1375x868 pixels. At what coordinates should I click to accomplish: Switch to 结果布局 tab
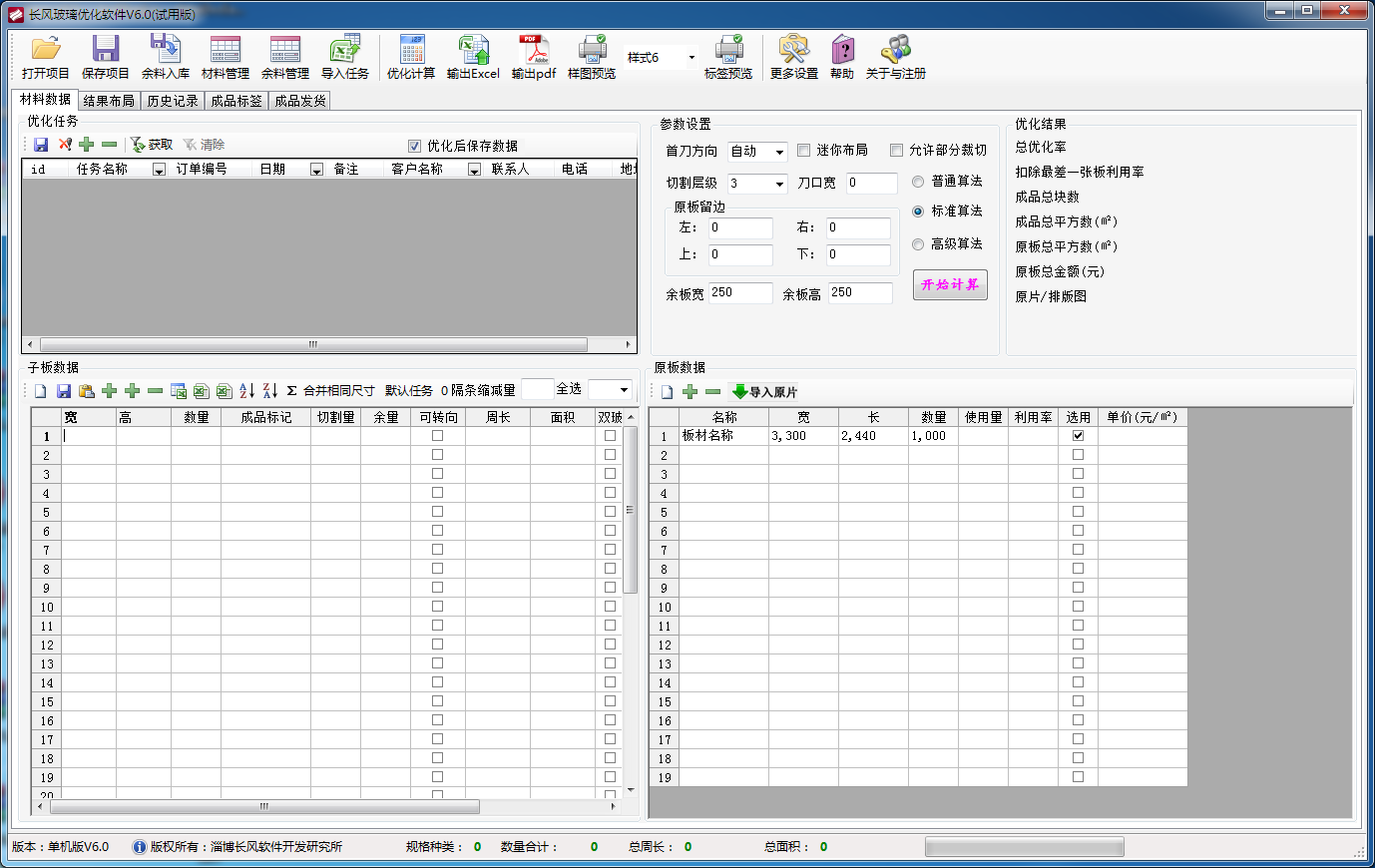(x=109, y=101)
